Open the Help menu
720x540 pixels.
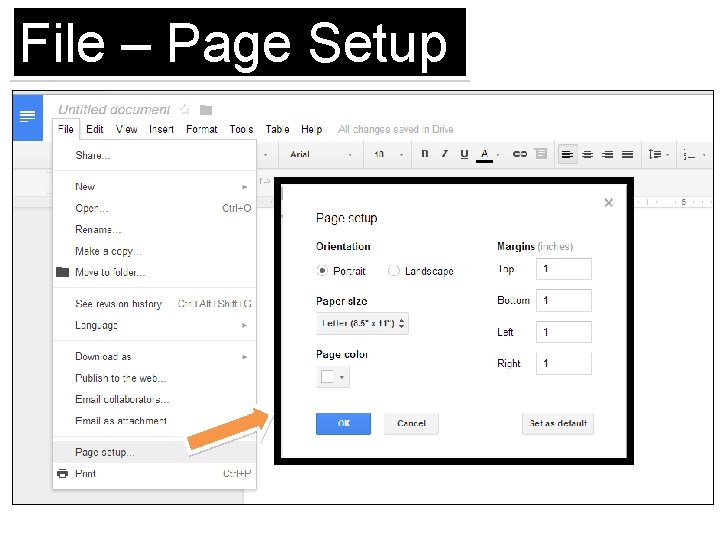(311, 129)
